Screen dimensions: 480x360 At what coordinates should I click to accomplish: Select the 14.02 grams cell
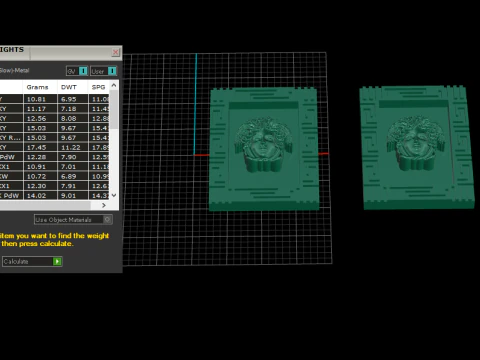tap(40, 196)
